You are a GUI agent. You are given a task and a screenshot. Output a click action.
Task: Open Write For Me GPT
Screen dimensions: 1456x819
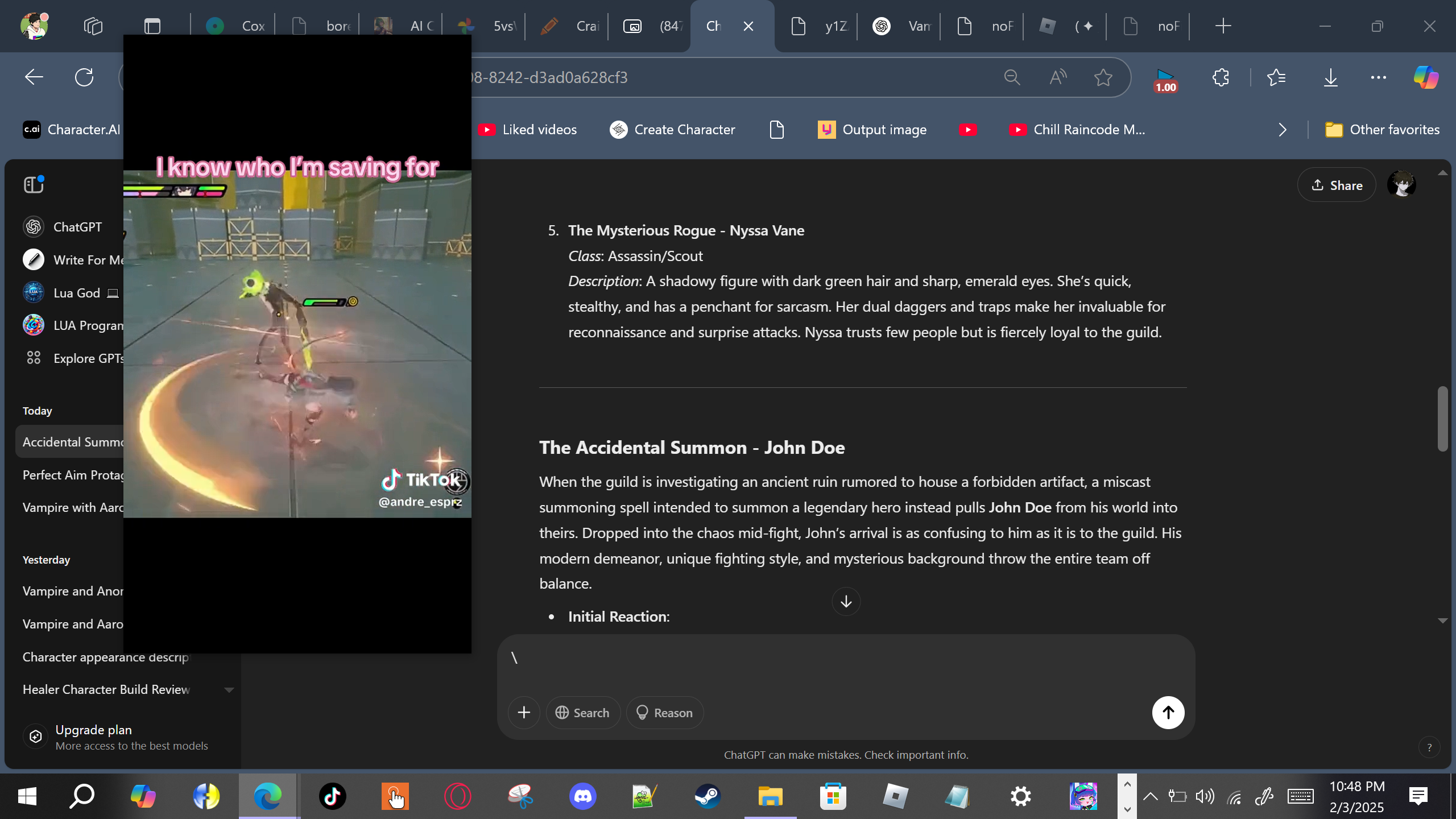pos(73,260)
